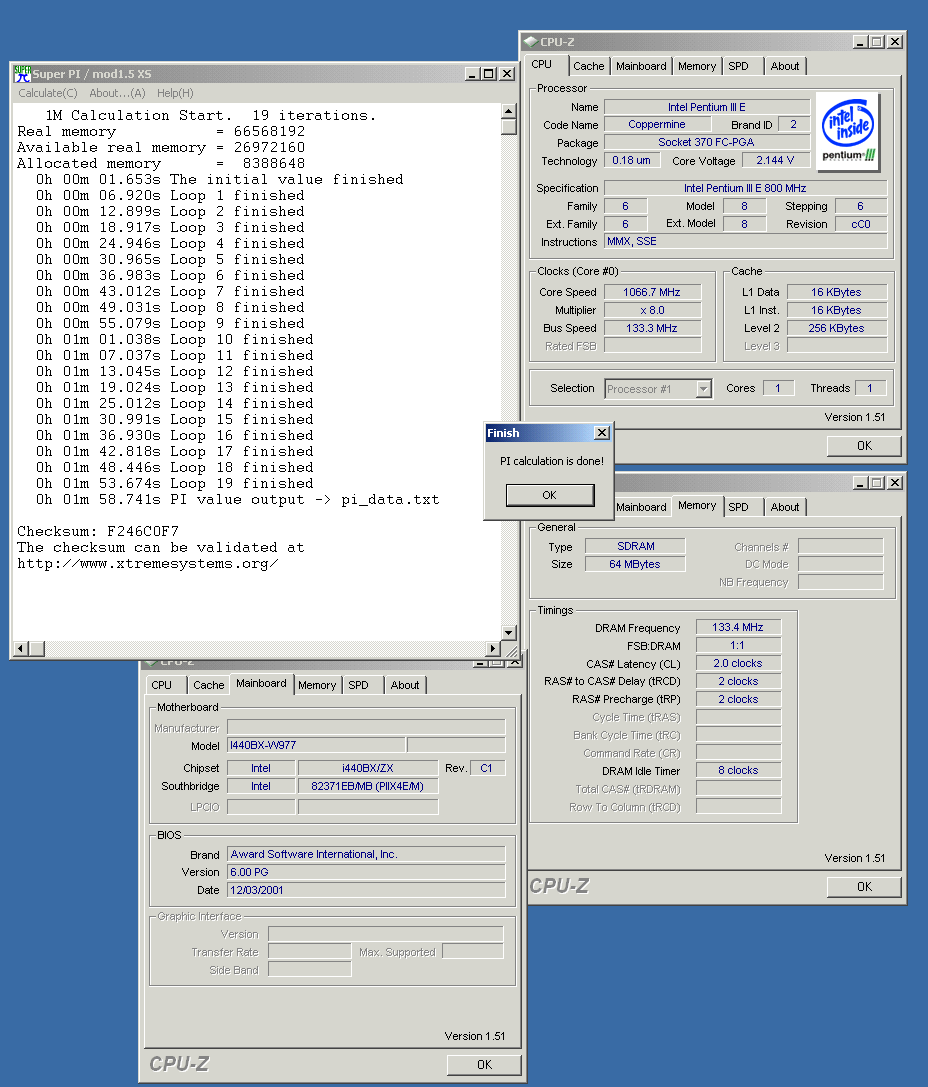
Task: Click the Code Name field Coppermine
Action: [657, 124]
